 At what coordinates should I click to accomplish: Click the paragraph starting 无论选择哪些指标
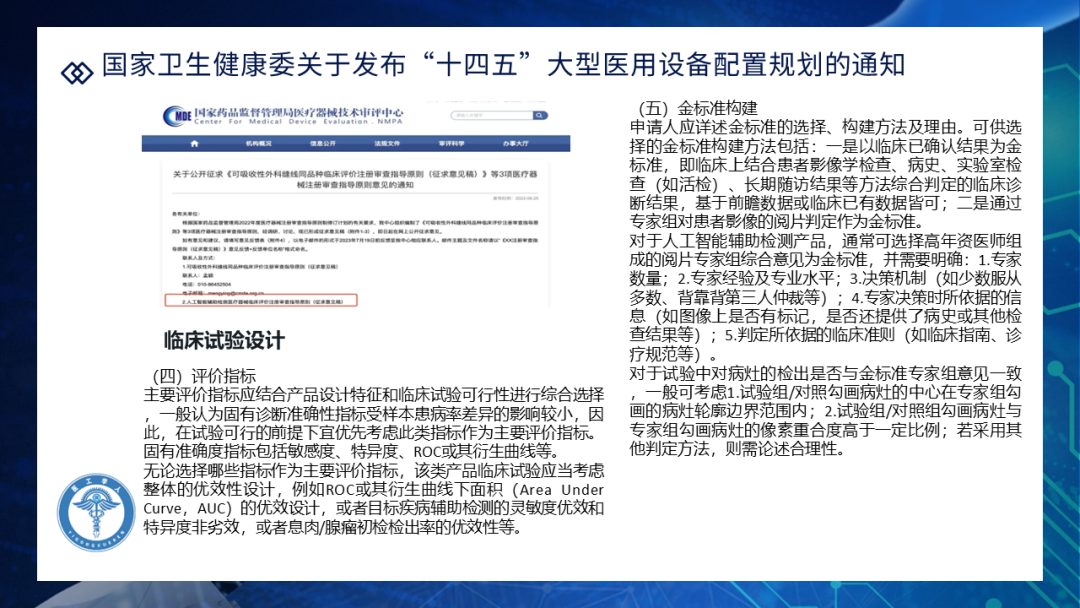pyautogui.click(x=373, y=499)
